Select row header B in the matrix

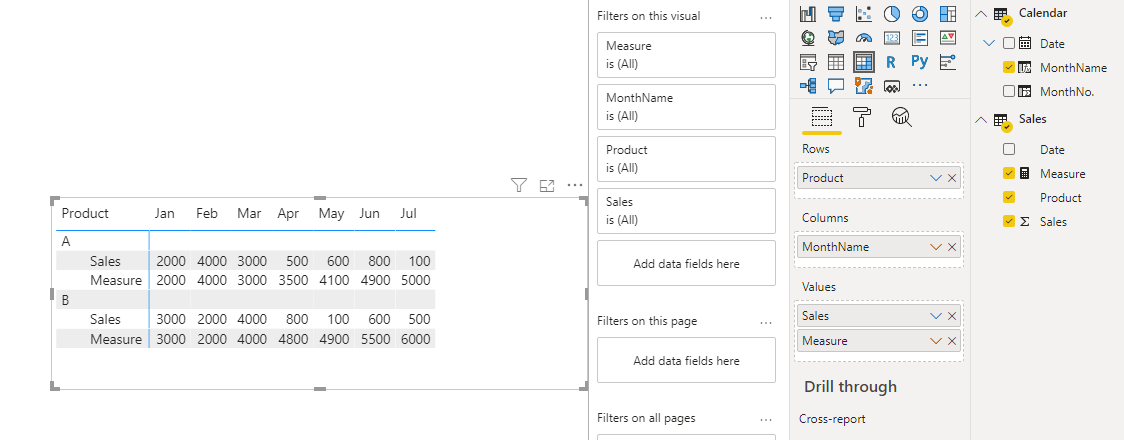65,300
